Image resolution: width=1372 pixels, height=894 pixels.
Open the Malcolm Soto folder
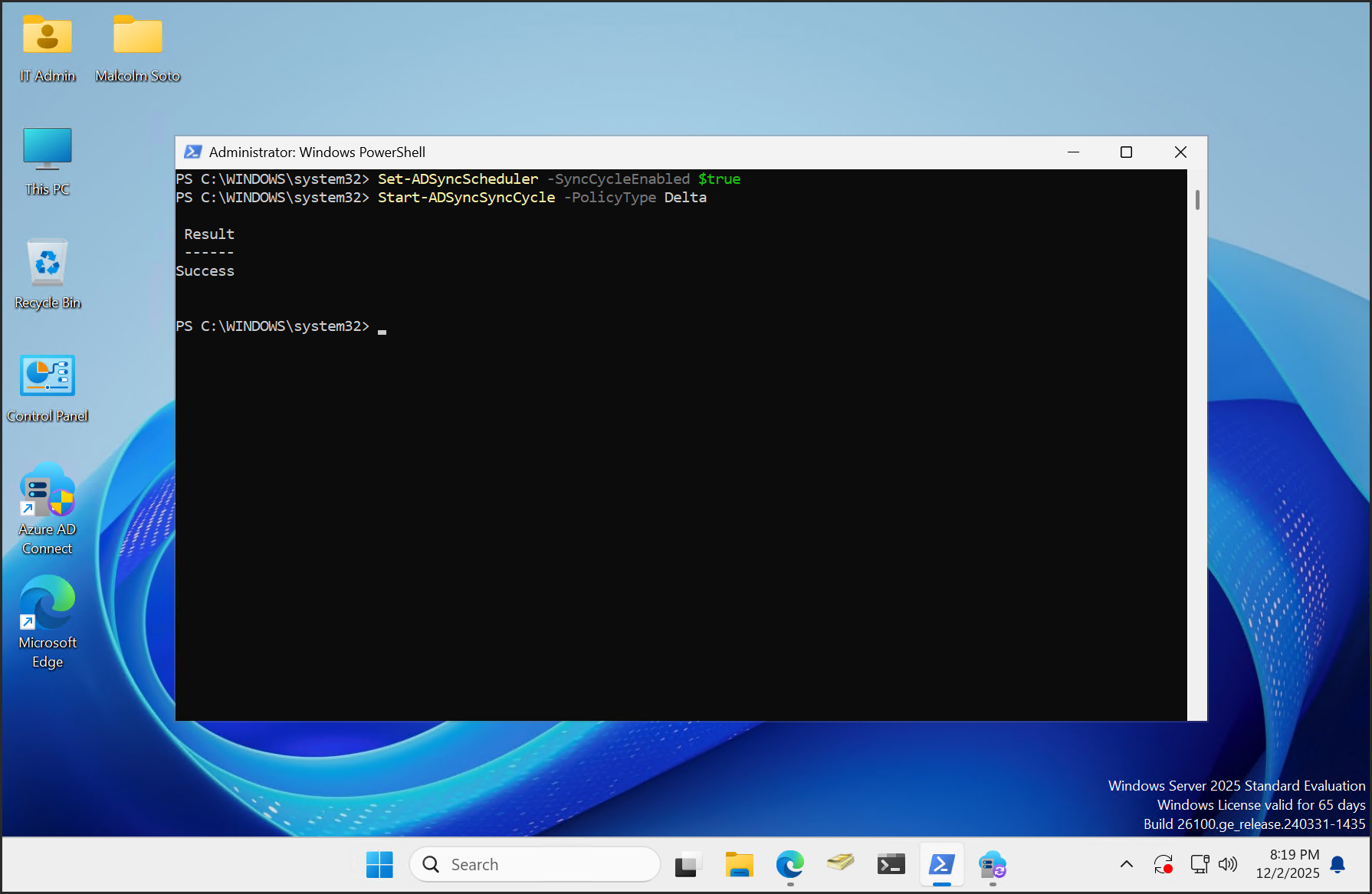click(138, 37)
